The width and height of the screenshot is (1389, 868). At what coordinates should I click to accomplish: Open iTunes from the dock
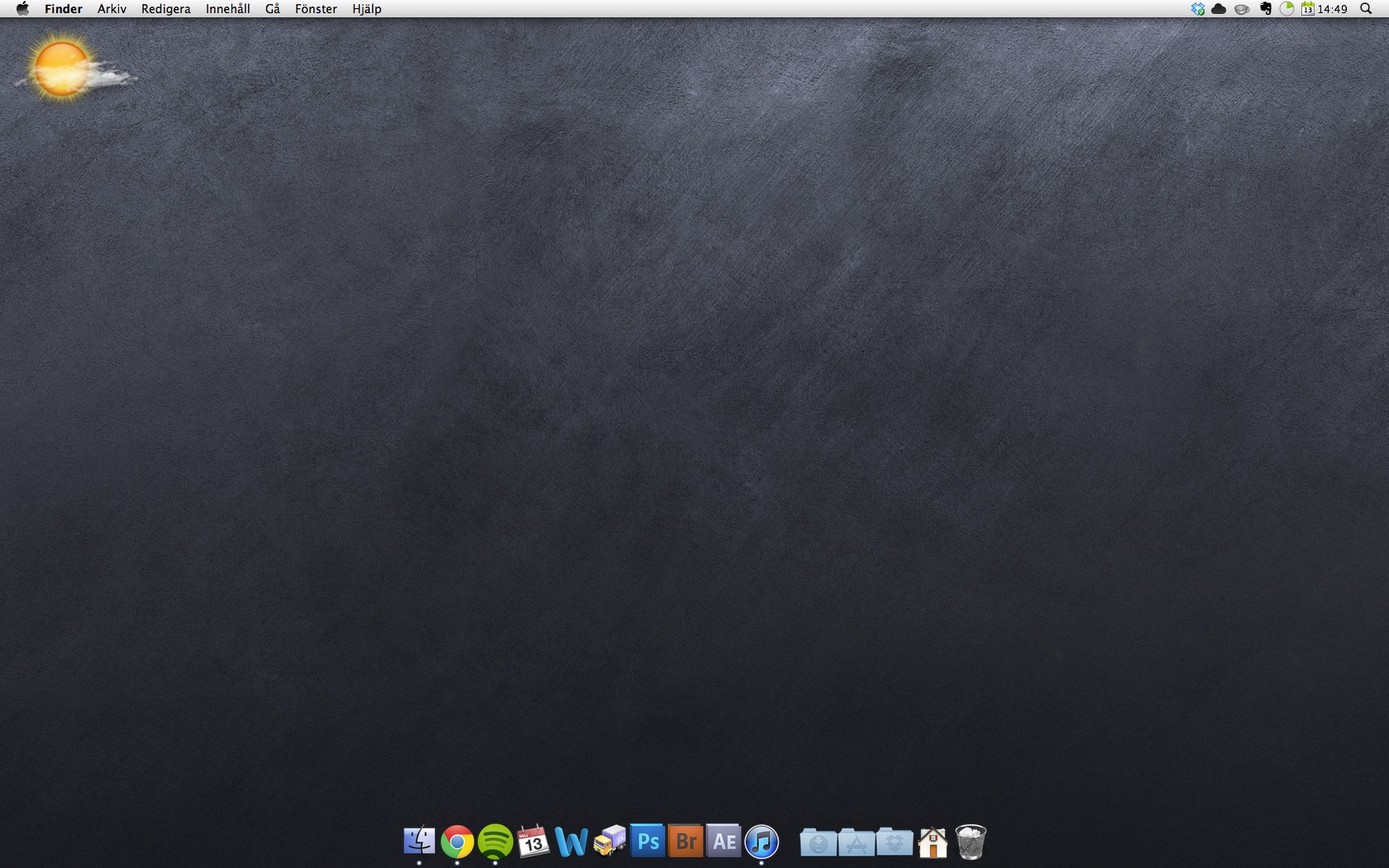coord(761,842)
